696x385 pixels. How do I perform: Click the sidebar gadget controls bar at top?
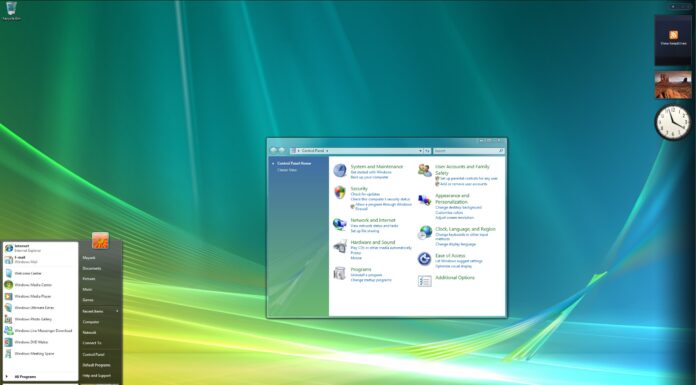[680, 7]
